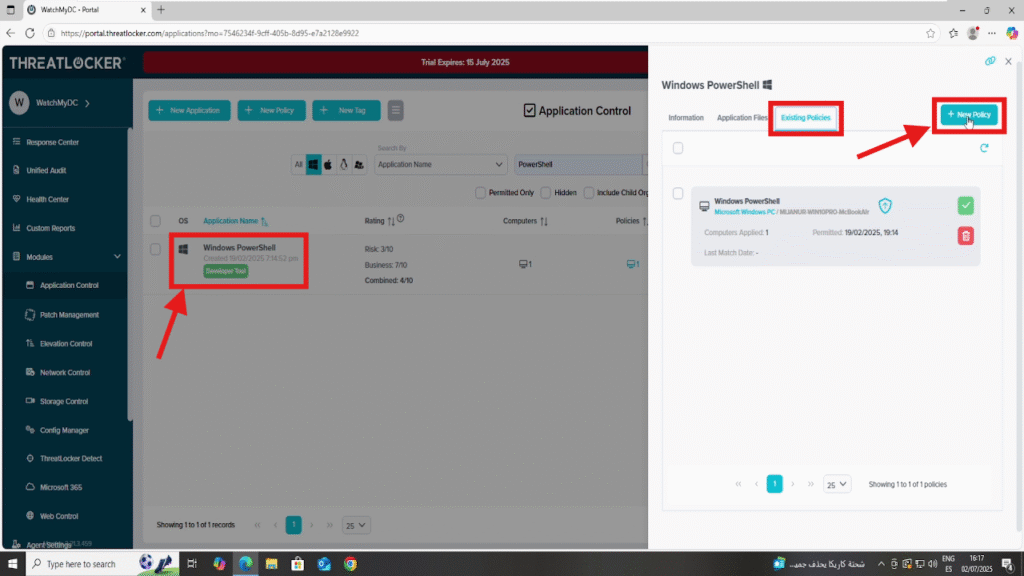This screenshot has width=1024, height=576.
Task: Close the Windows PowerShell side panel
Action: pos(1008,61)
